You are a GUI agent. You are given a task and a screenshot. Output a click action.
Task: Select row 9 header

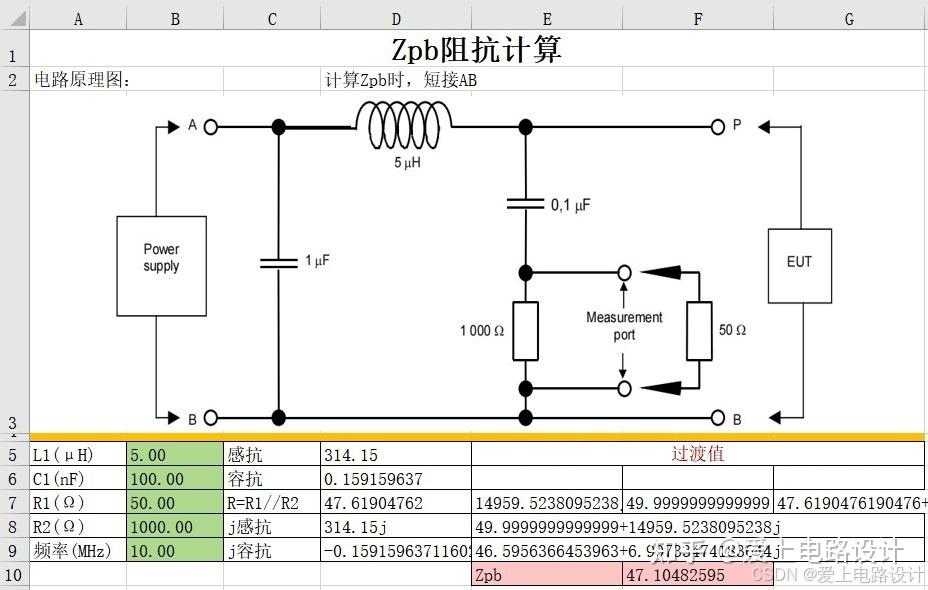(x=14, y=550)
